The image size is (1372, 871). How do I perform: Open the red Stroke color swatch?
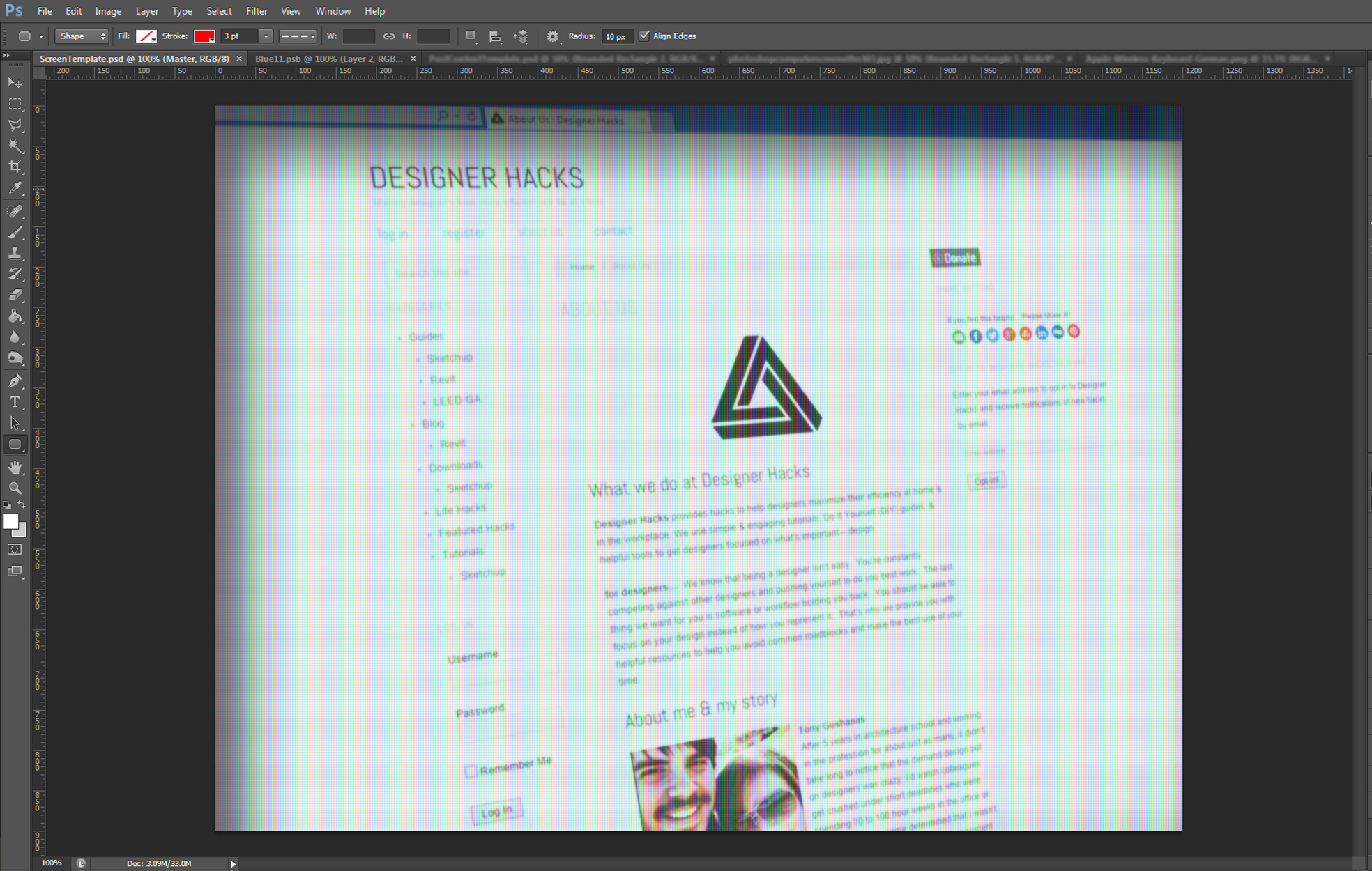204,36
